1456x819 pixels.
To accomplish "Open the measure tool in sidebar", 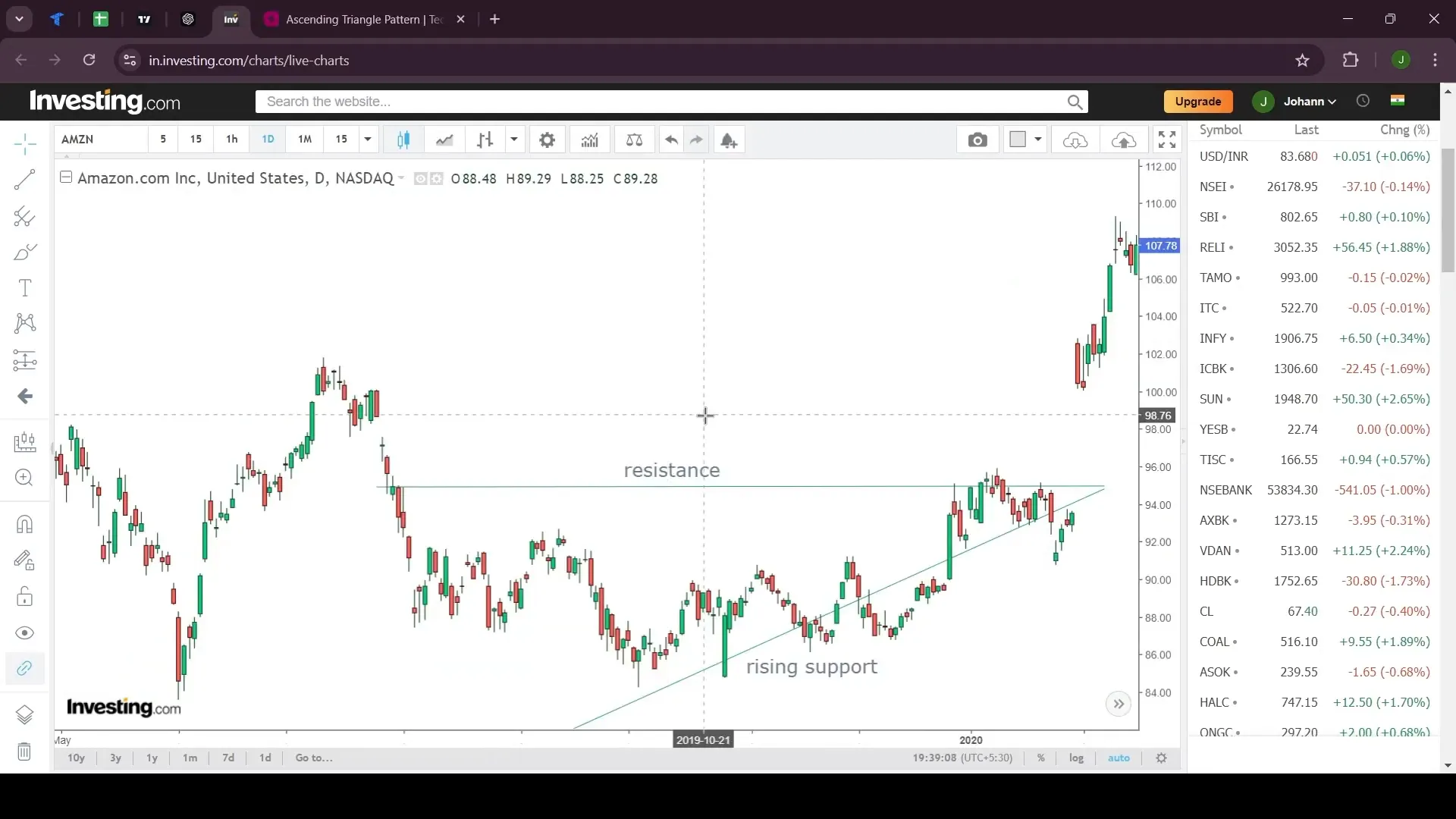I will (x=24, y=442).
